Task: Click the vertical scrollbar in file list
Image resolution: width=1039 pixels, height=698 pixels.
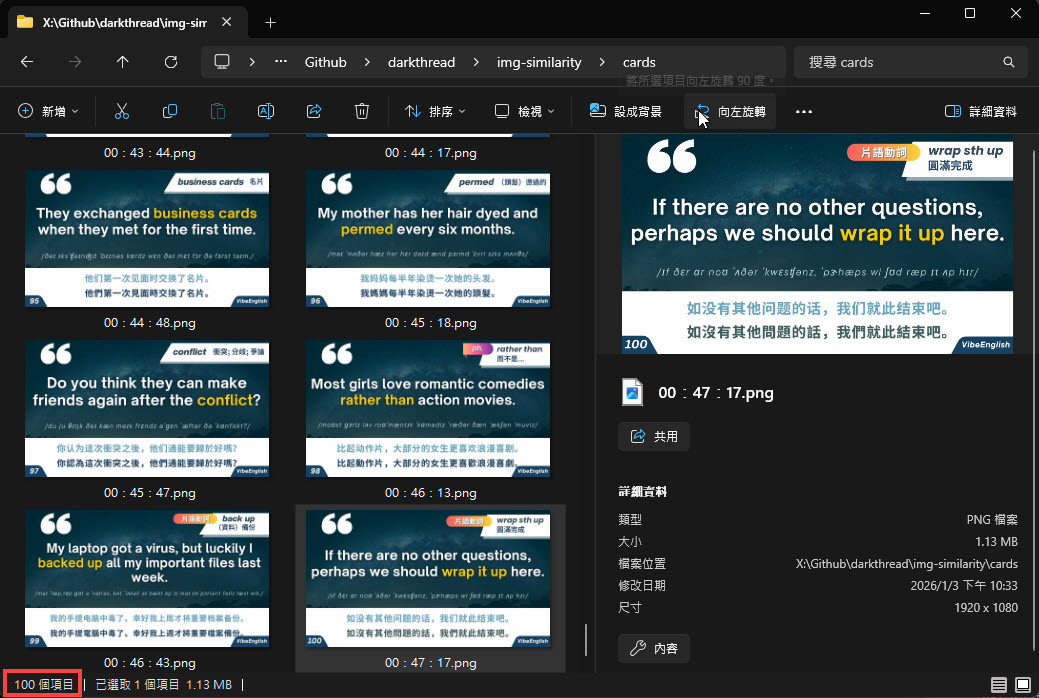Action: point(586,640)
